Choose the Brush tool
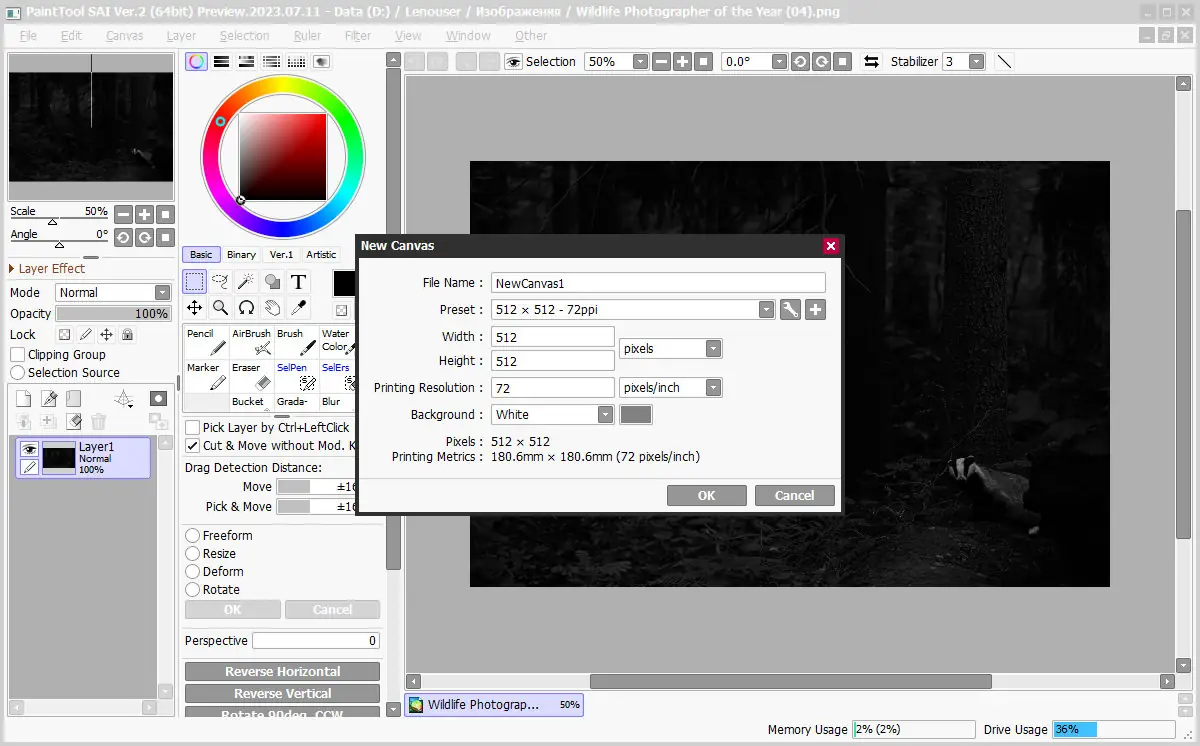The width and height of the screenshot is (1200, 746). click(x=296, y=342)
